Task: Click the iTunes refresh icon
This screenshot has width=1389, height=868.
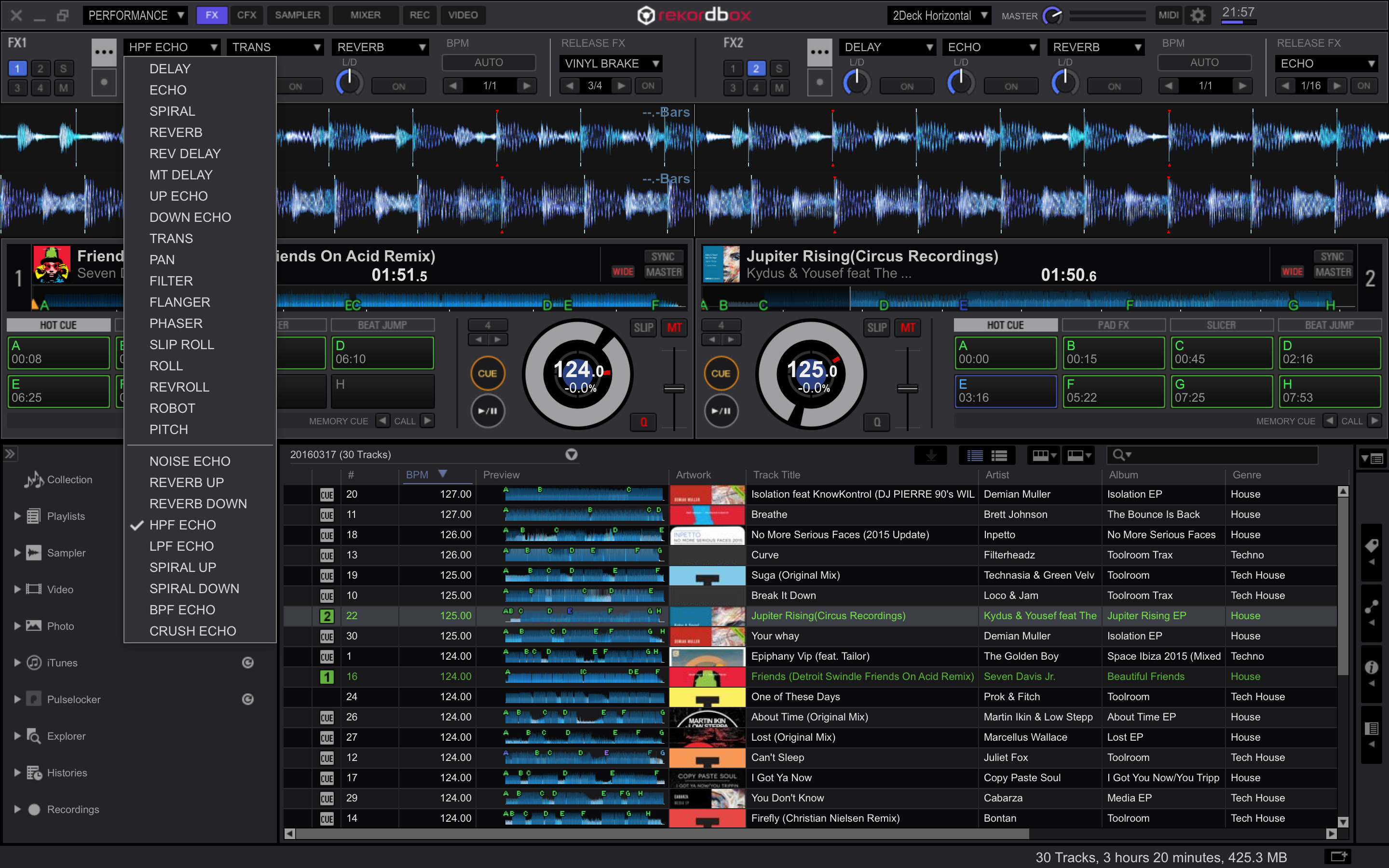Action: click(247, 663)
